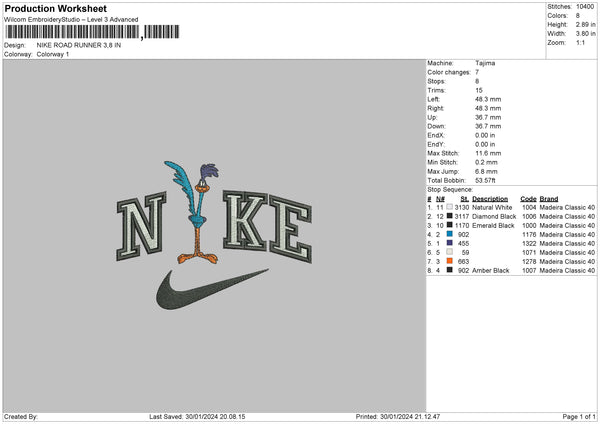Screen dimensions: 600x424
Task: Click the Colorway 1 value
Action: click(53, 54)
